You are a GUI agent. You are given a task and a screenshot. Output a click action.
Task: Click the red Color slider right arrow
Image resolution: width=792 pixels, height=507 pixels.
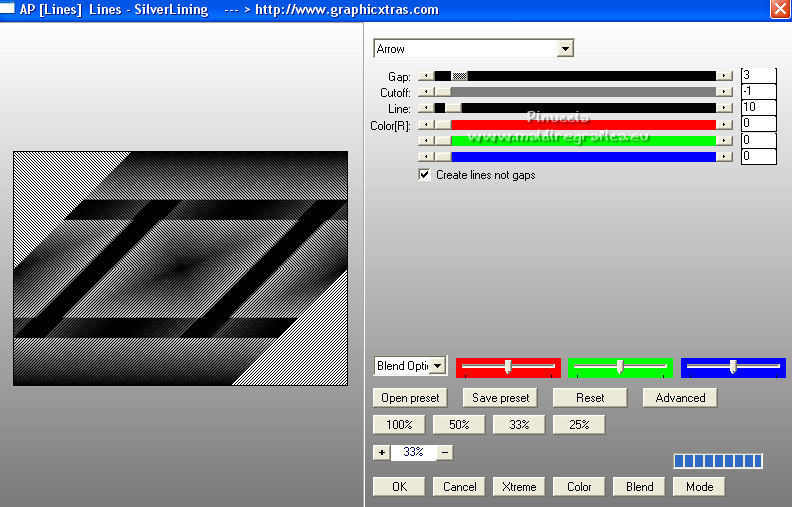click(724, 125)
